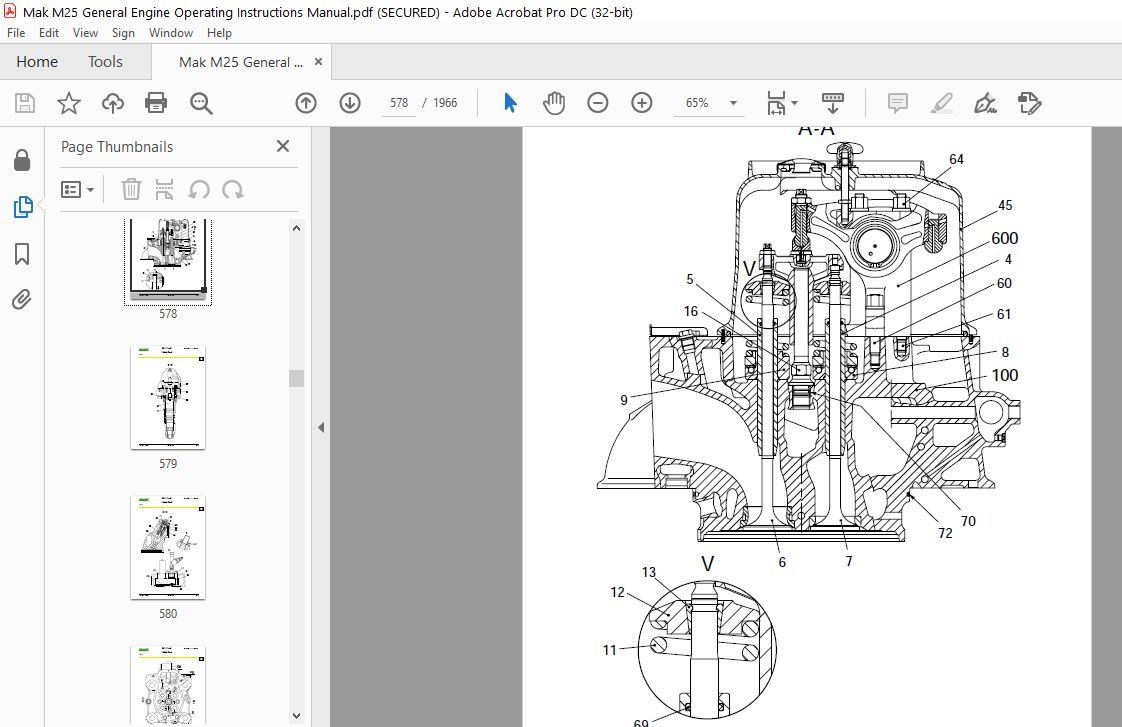Screen dimensions: 1122x727
Task: Open the Sign document pen tool
Action: coord(985,103)
